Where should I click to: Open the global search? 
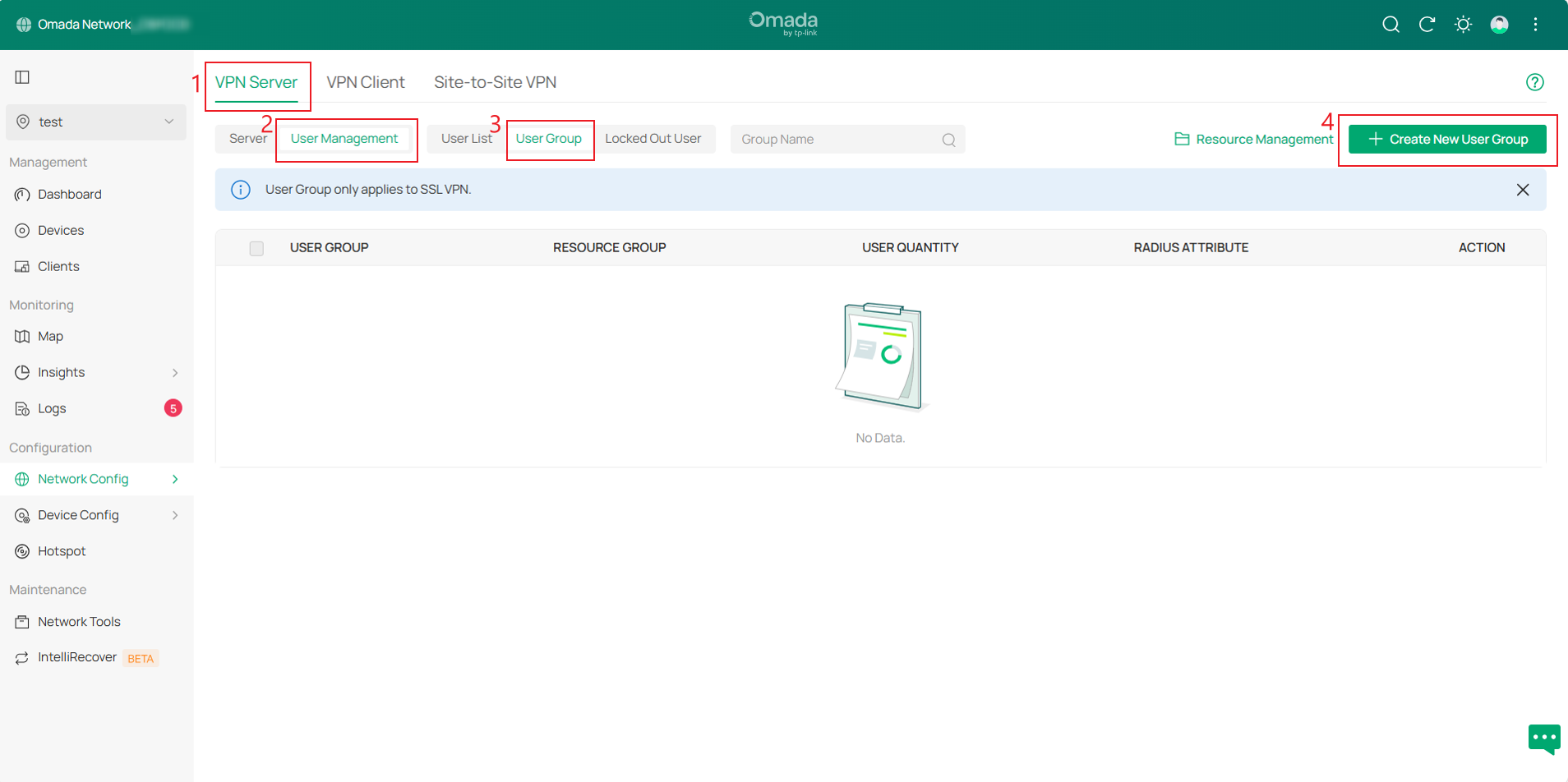(x=1390, y=25)
